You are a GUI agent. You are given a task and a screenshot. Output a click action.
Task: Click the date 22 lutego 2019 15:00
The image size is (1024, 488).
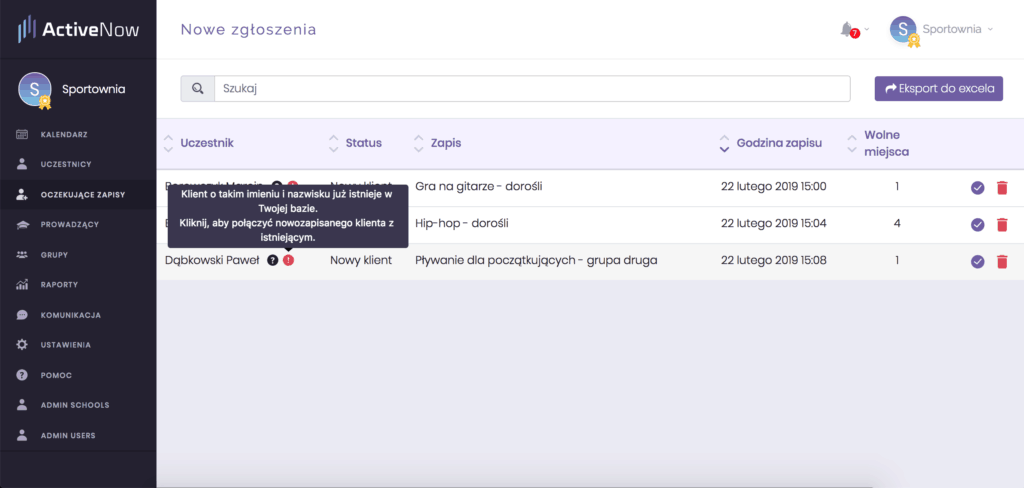click(x=774, y=187)
